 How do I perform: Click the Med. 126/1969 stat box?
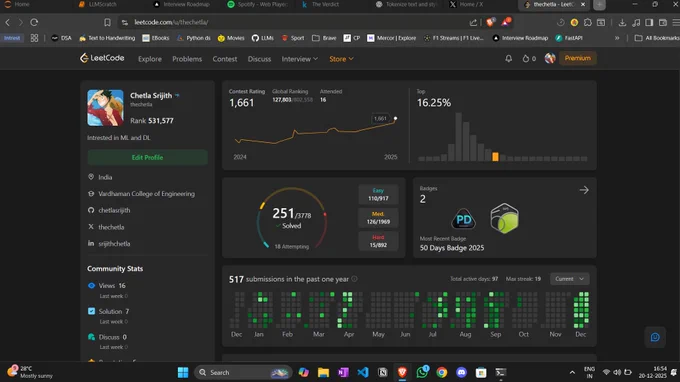378,218
